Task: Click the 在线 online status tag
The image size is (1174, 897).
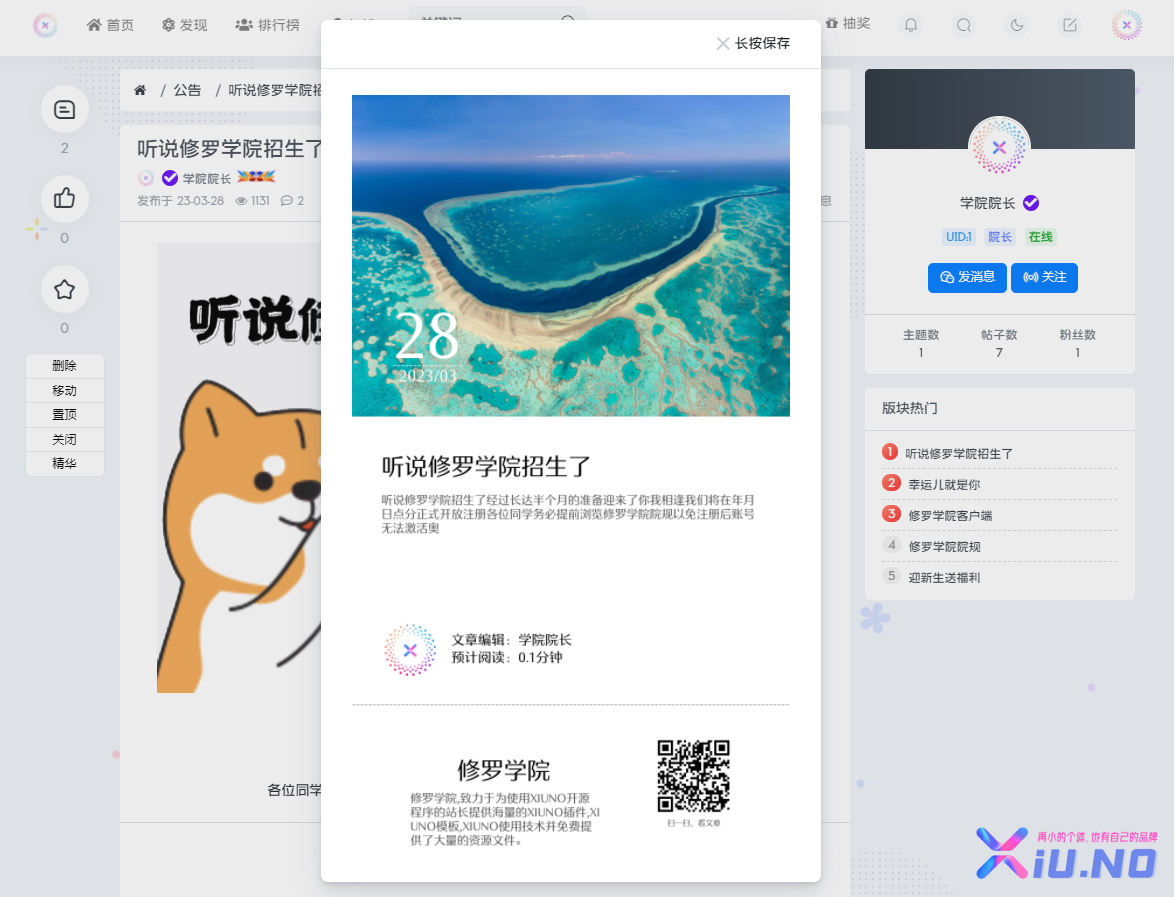Action: coord(1040,237)
